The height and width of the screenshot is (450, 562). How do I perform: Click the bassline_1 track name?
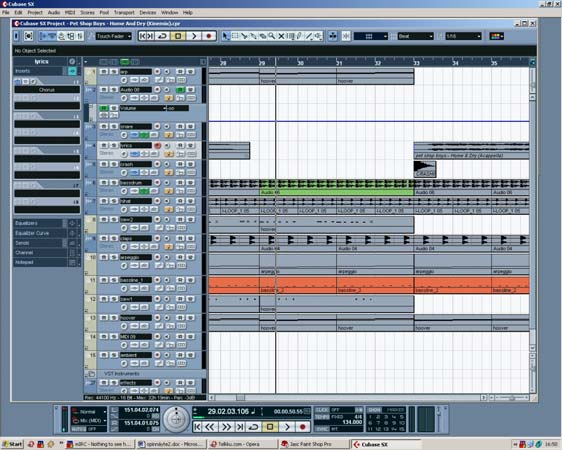(135, 280)
